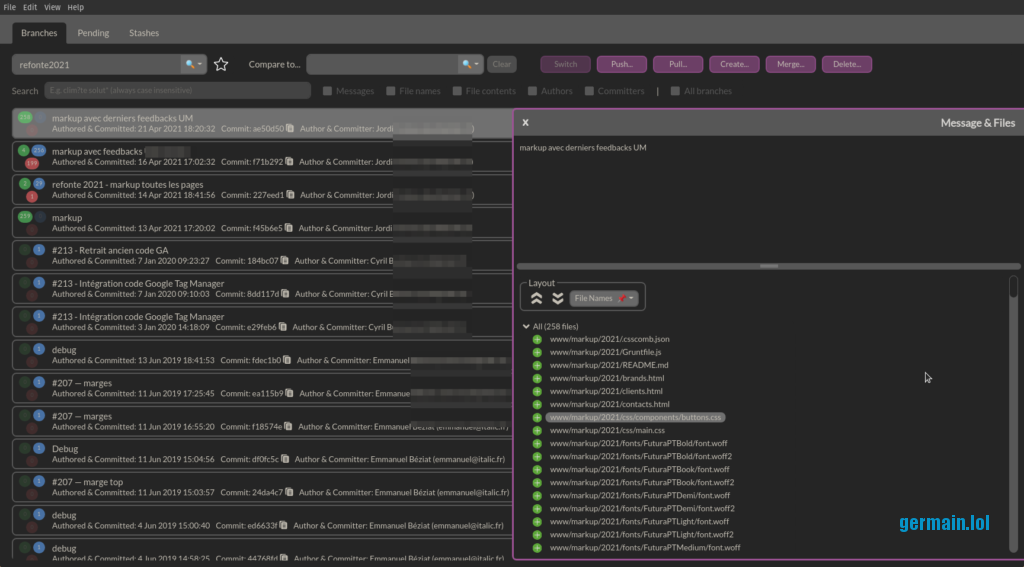The height and width of the screenshot is (567, 1024).
Task: Switch to the Pending tab
Action: click(x=93, y=33)
